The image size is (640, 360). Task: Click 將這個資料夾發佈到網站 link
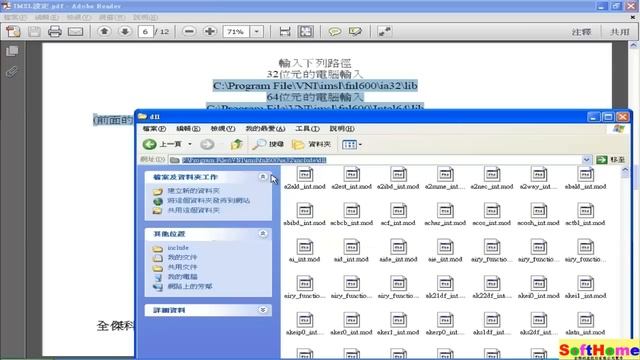pyautogui.click(x=209, y=200)
